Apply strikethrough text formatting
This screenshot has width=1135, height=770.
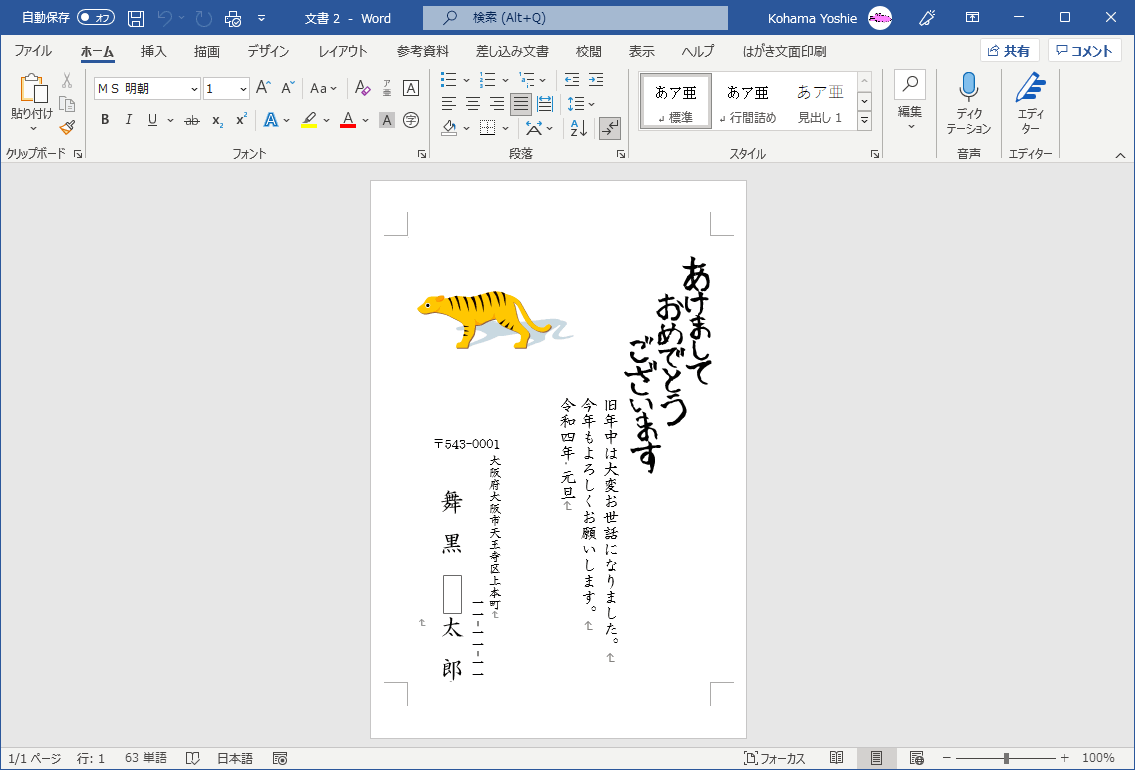[x=191, y=120]
